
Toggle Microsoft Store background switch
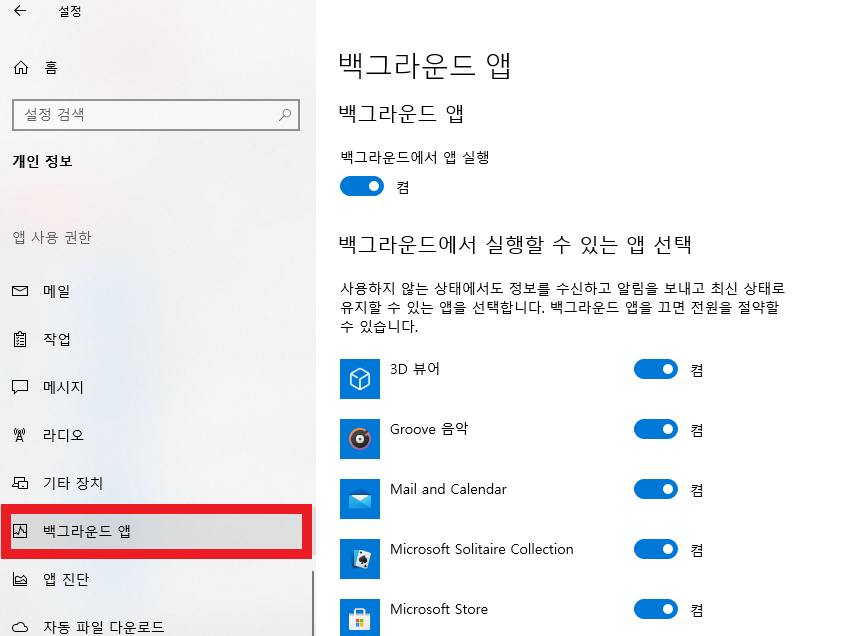click(x=656, y=609)
